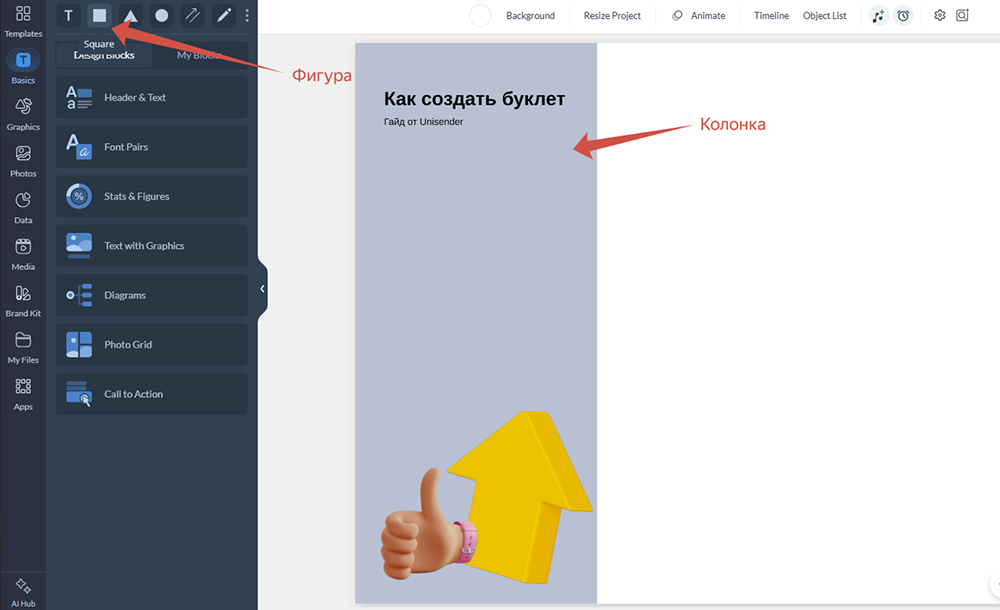
Task: Click the add audio music icon
Action: pyautogui.click(x=879, y=16)
